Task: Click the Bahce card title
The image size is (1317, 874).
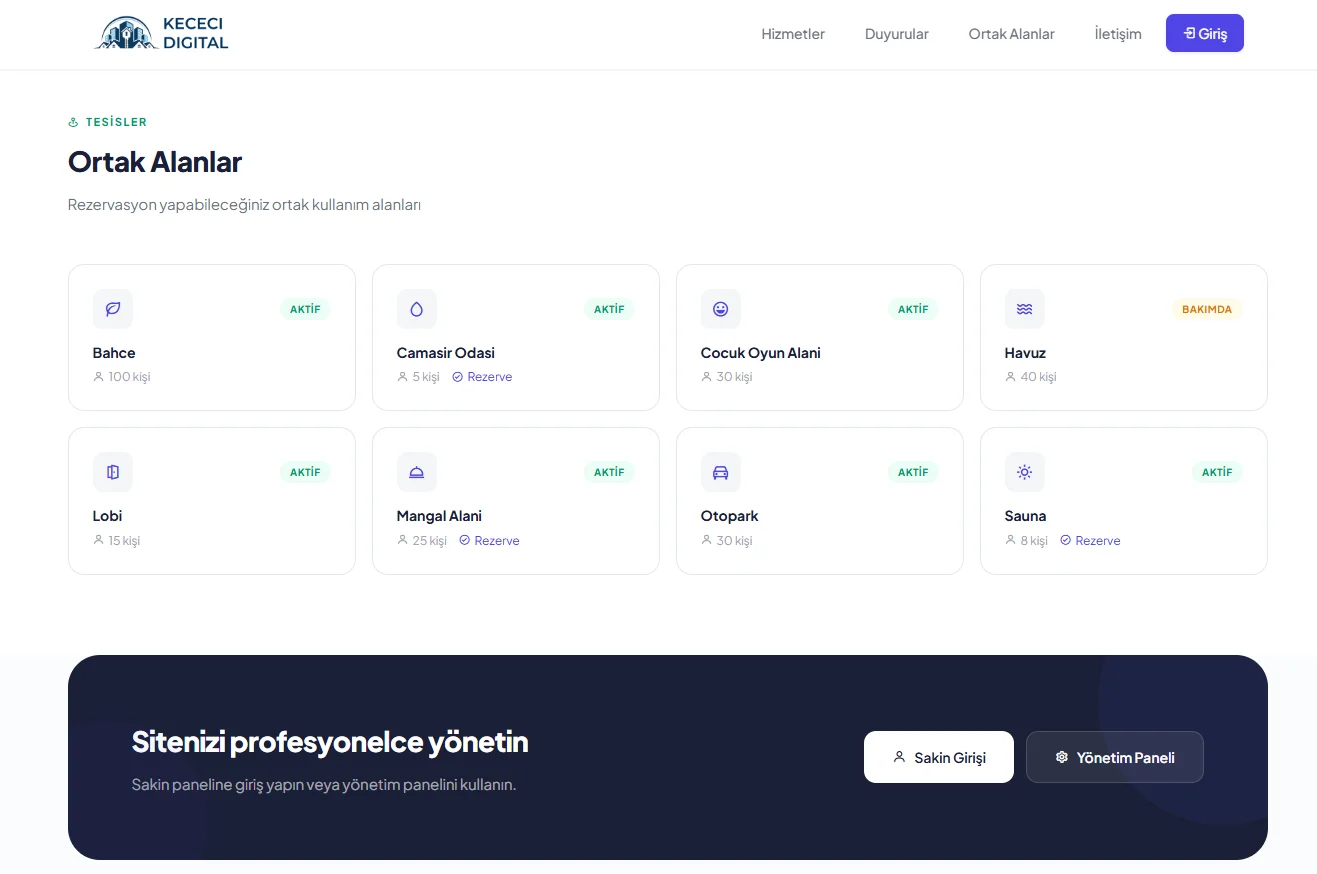Action: (114, 353)
